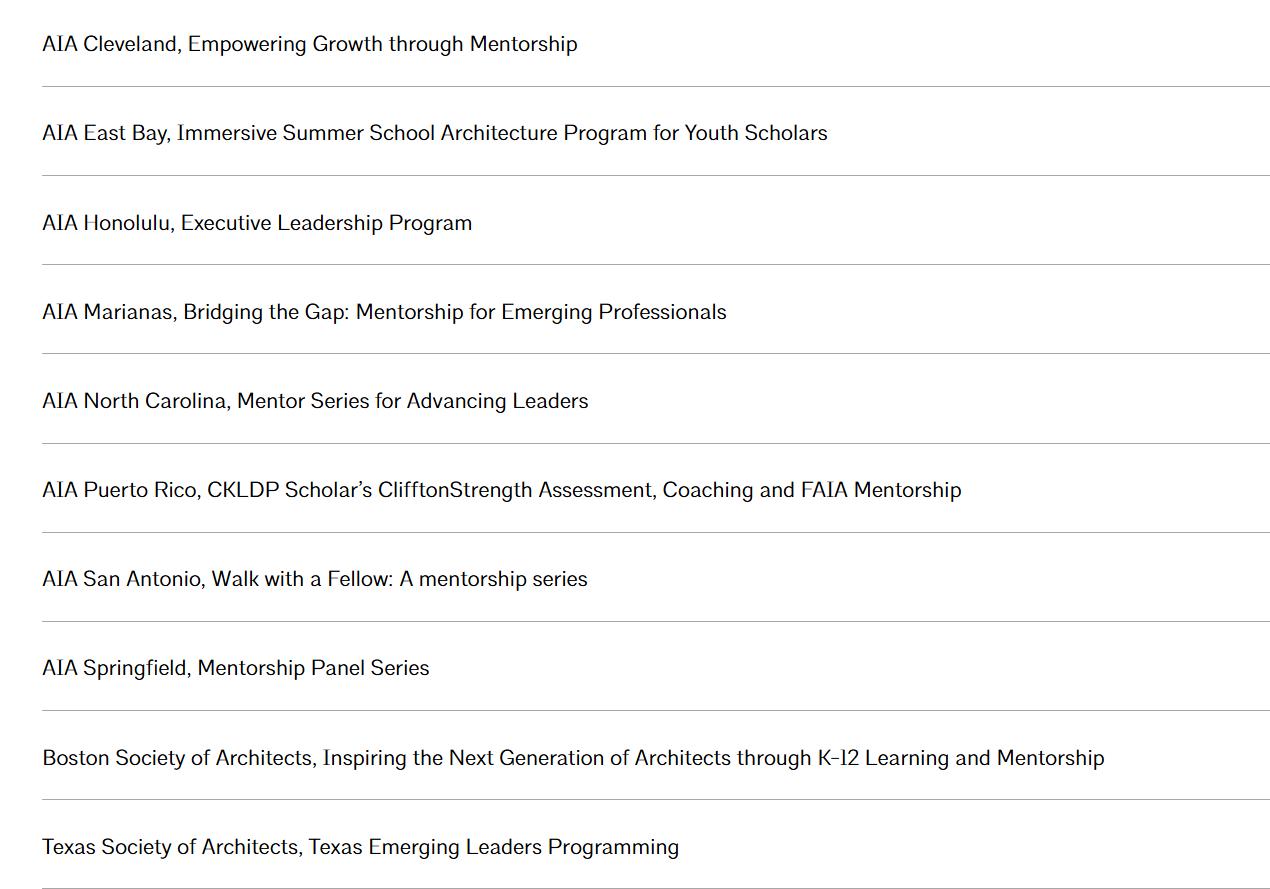Image resolution: width=1270 pixels, height=889 pixels.
Task: Click the AIA Puerto Rico entry
Action: tap(502, 490)
